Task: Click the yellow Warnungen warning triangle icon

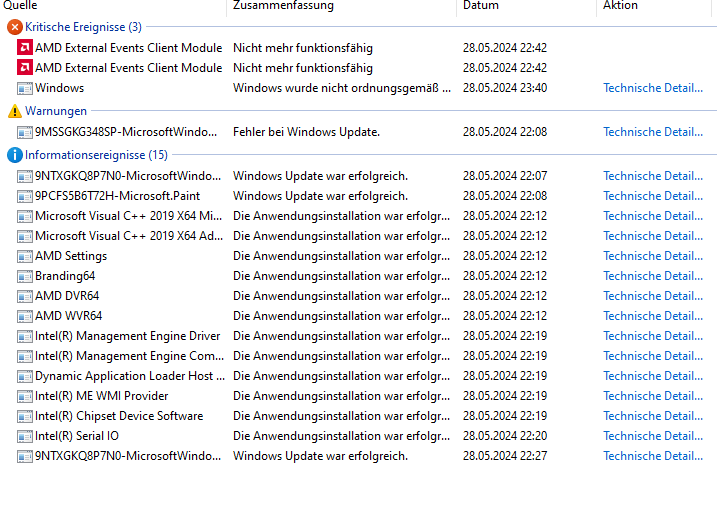Action: pos(15,111)
